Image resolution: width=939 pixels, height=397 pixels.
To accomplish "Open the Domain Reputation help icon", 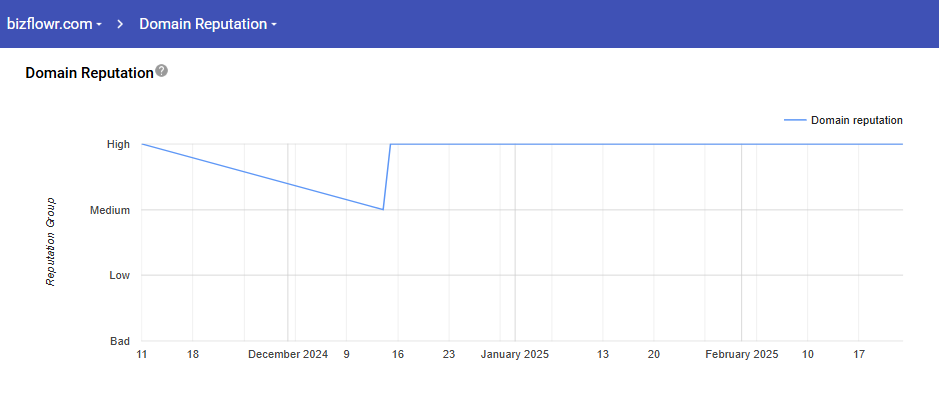I will (162, 71).
